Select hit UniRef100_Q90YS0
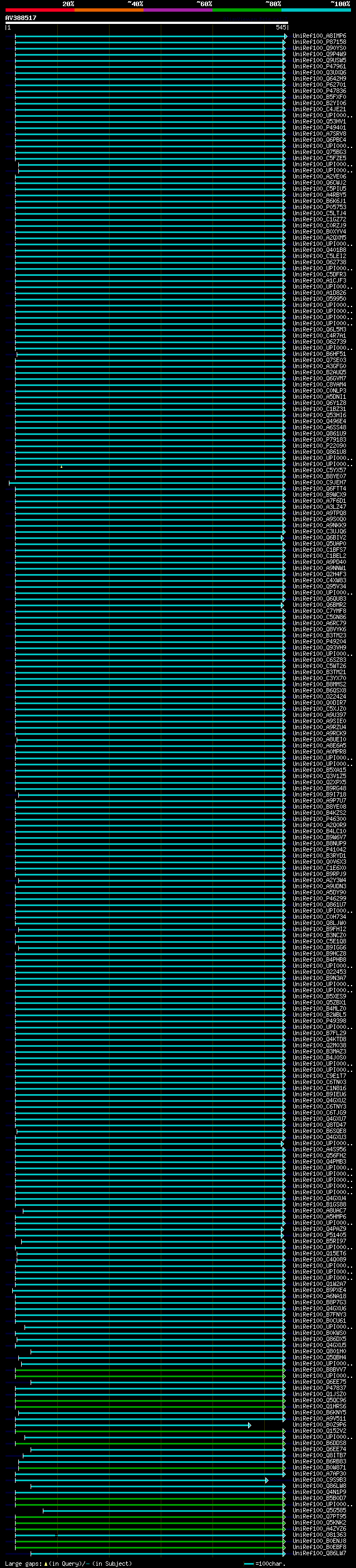The width and height of the screenshot is (356, 1568). [x=319, y=48]
